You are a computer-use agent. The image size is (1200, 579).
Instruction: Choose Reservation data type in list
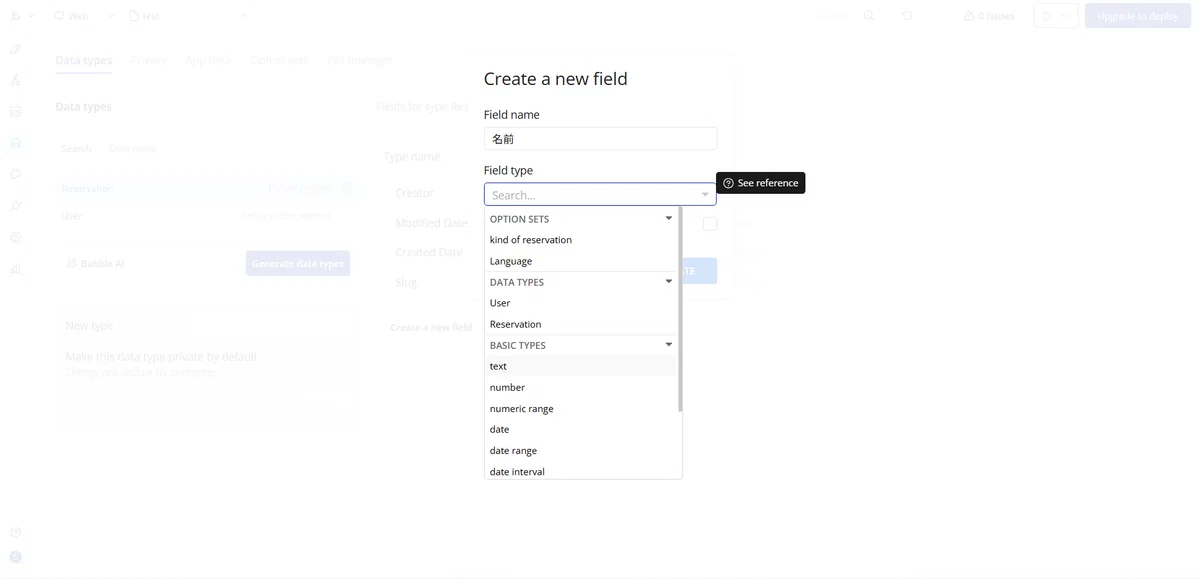point(582,324)
